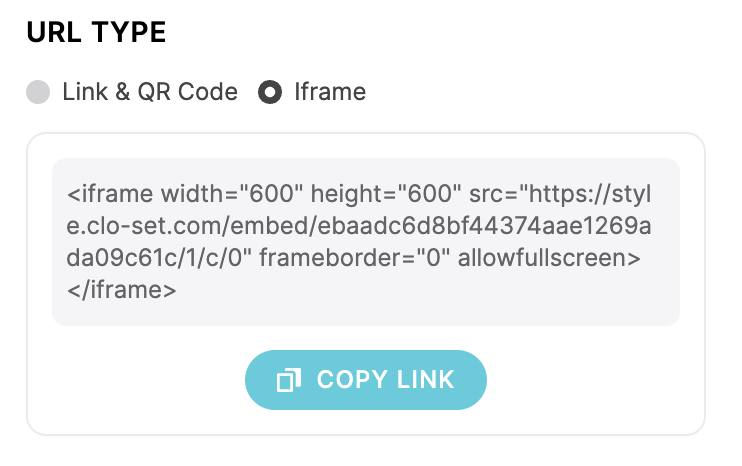Click the opening <iframe tag text
Viewport: 742px width, 466px height.
(110, 194)
